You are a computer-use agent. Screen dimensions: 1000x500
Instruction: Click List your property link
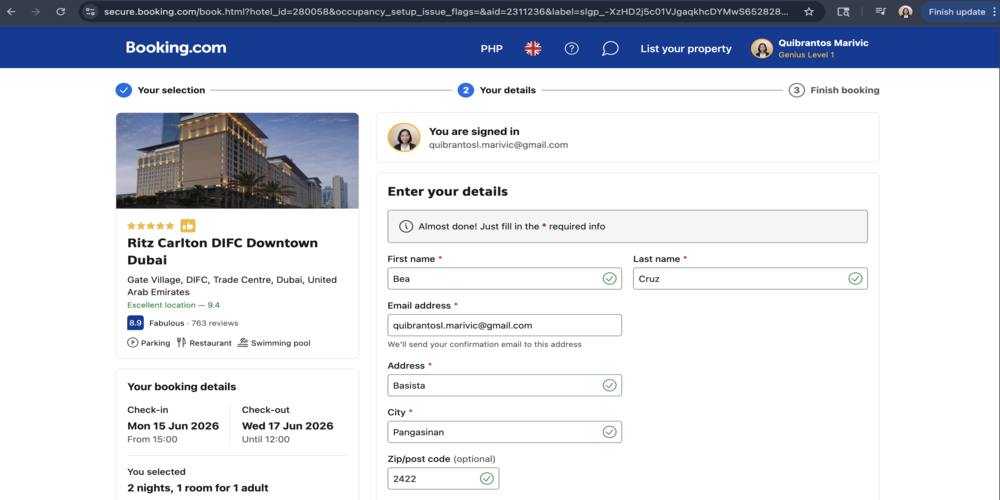[686, 48]
